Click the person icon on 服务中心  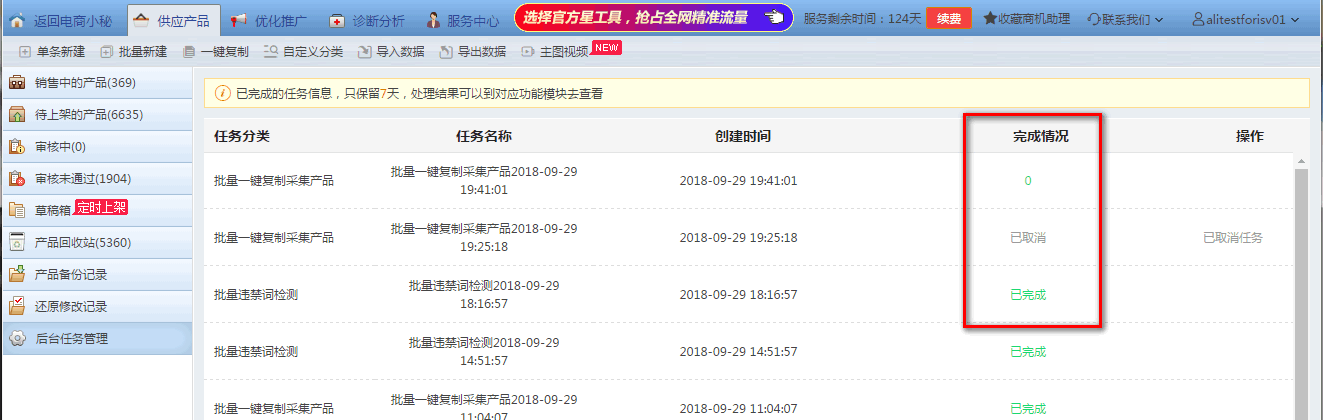click(434, 19)
